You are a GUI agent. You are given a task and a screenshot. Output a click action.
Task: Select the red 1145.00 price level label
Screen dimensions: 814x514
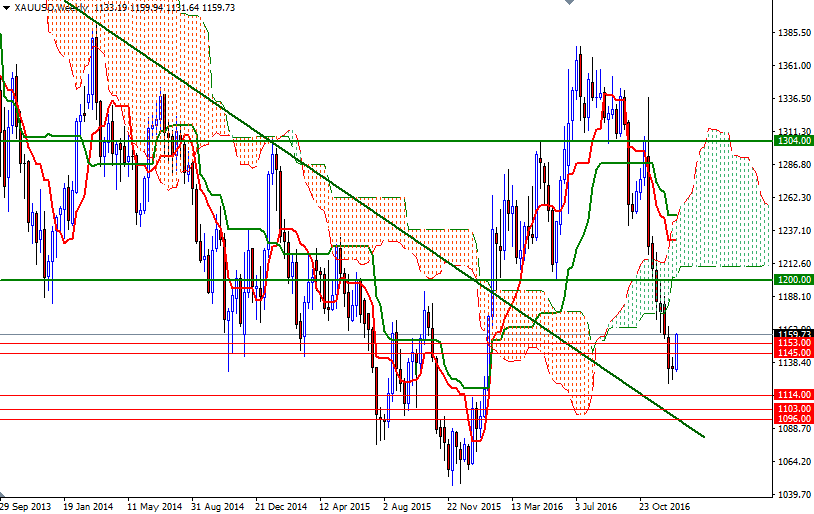[x=793, y=353]
